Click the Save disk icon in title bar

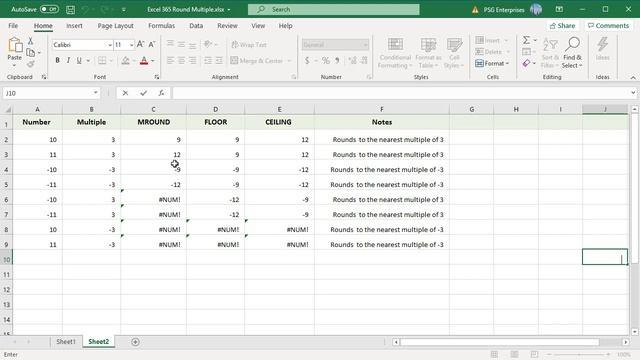[70, 9]
